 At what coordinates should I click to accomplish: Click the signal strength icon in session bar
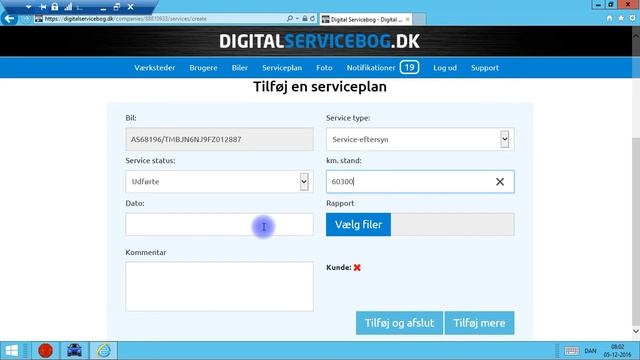68,7
